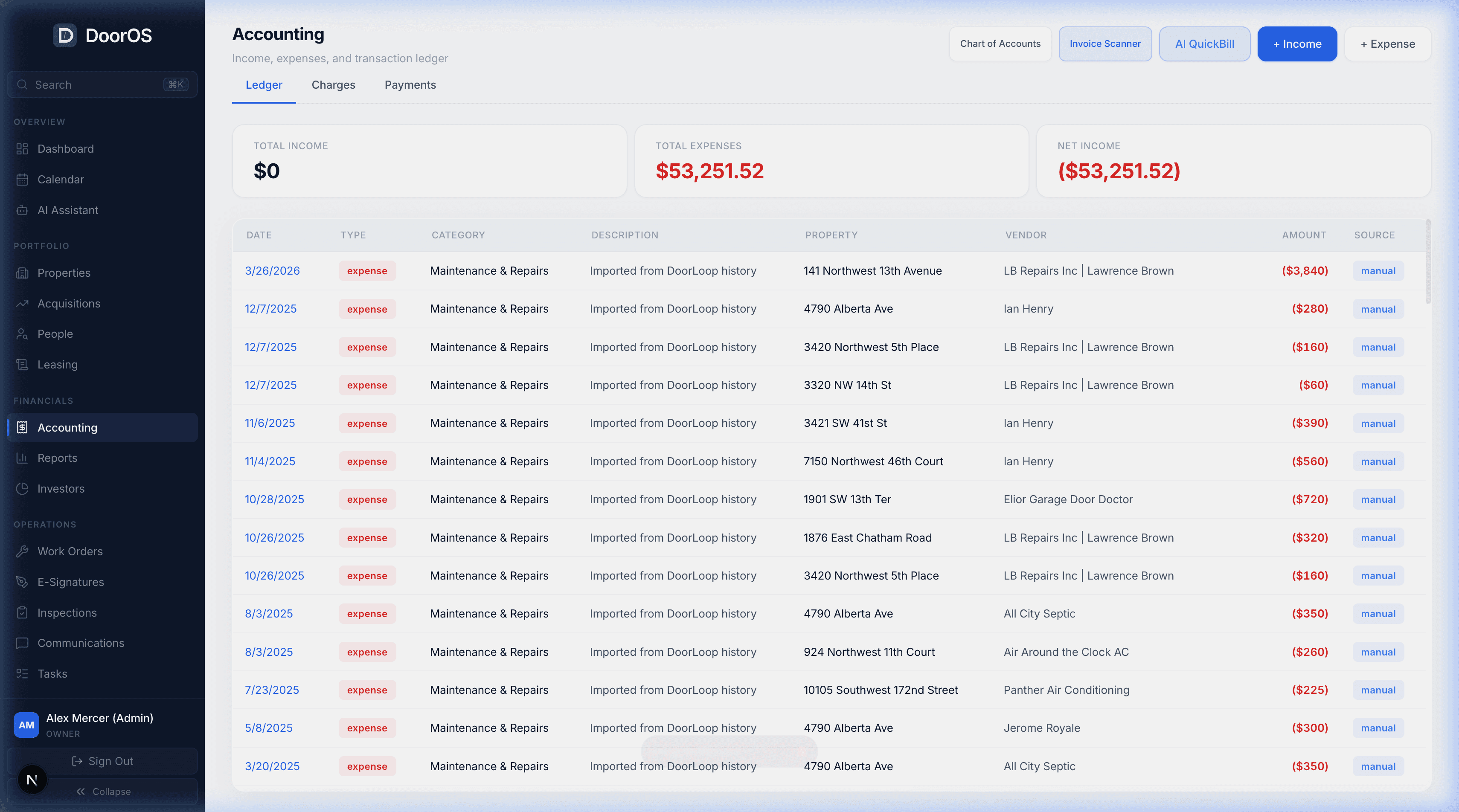The image size is (1459, 812).
Task: Click the Tasks checklist icon
Action: coord(22,674)
